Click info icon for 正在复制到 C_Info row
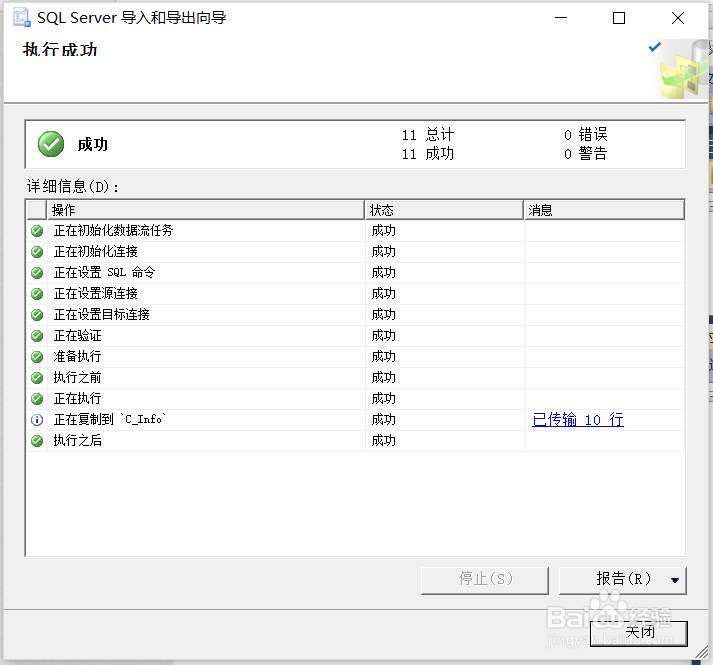This screenshot has width=713, height=665. click(37, 420)
